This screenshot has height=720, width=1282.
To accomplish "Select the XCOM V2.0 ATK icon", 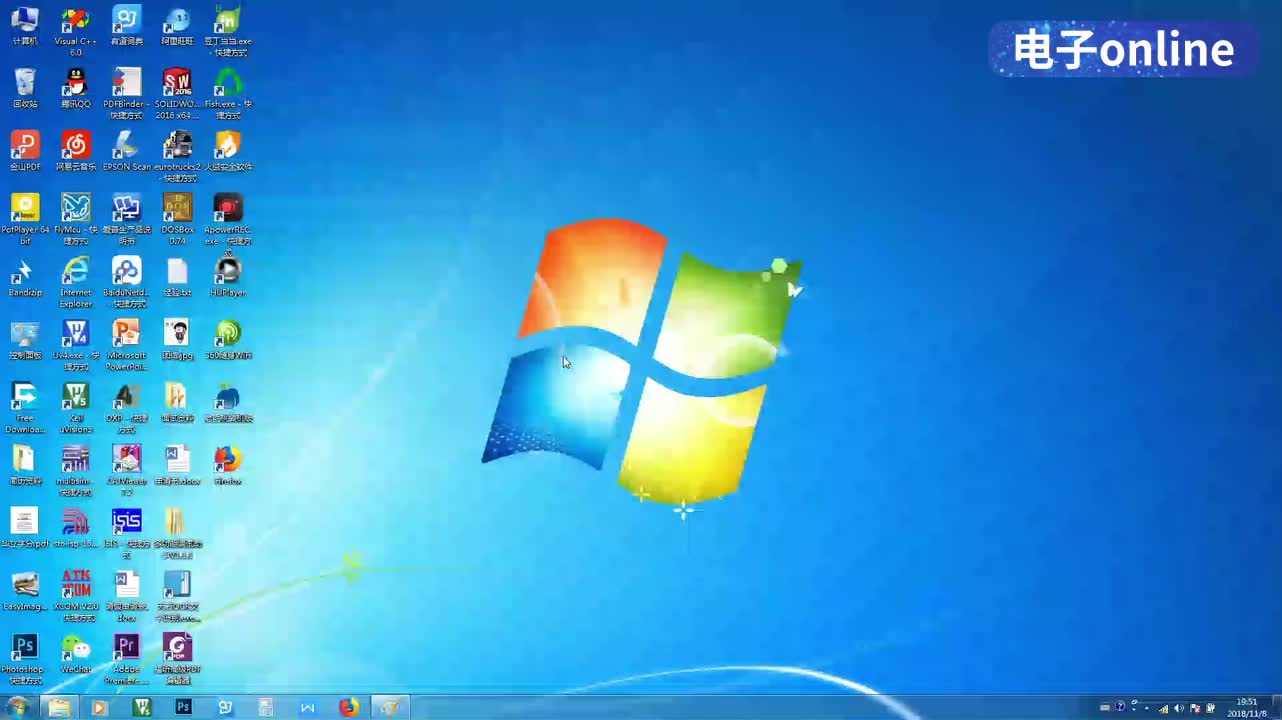I will [x=75, y=597].
